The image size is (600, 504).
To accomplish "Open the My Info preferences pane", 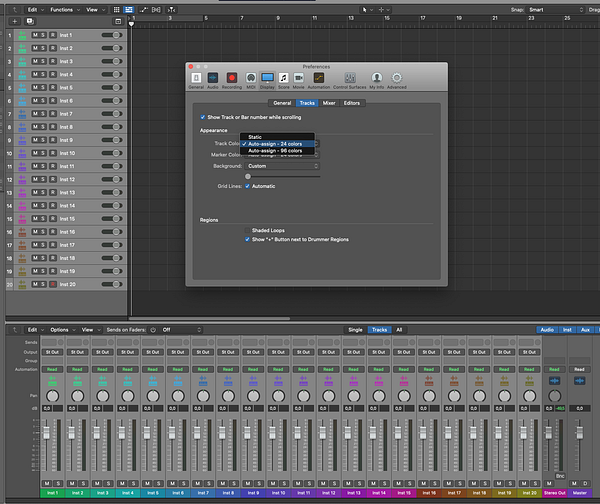I will point(376,79).
